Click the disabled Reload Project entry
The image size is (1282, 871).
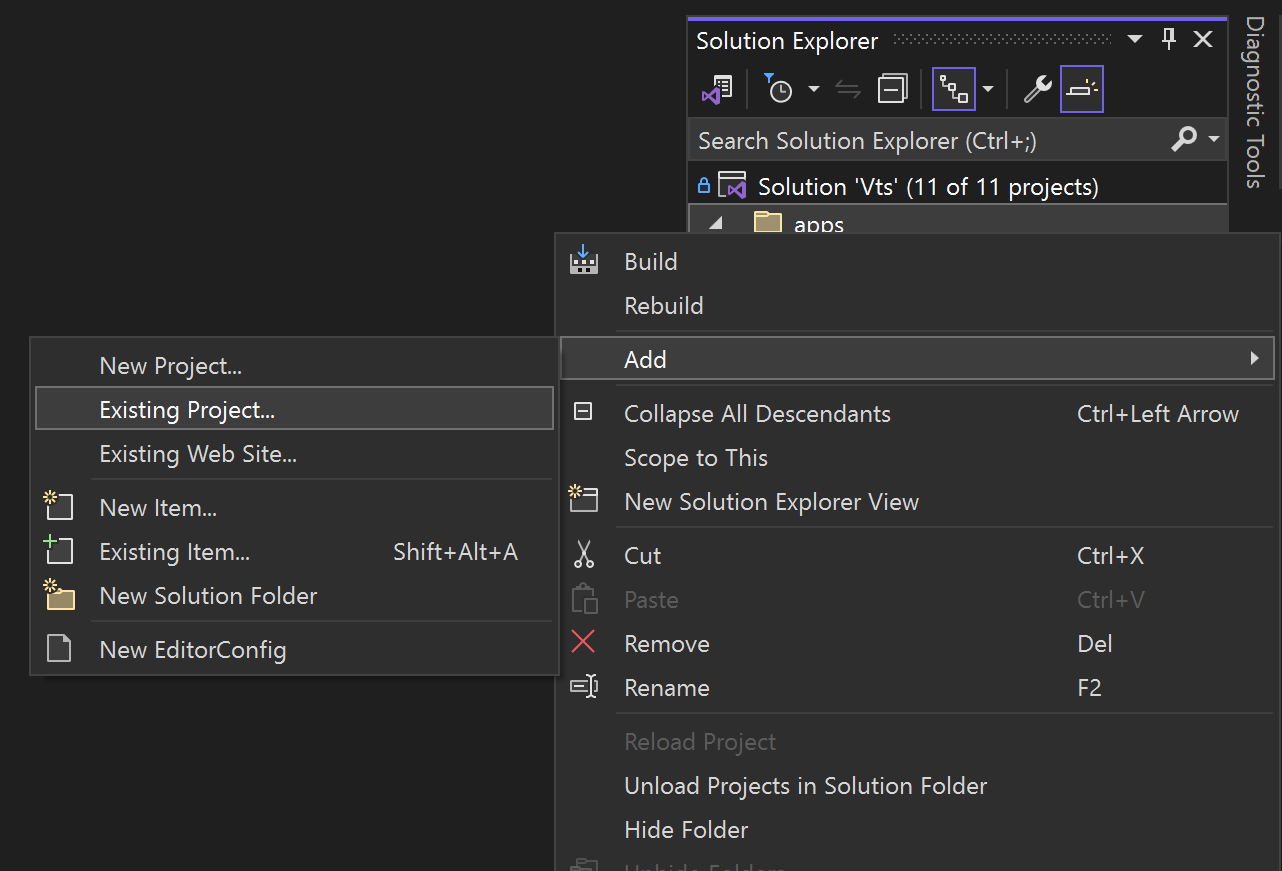coord(700,742)
